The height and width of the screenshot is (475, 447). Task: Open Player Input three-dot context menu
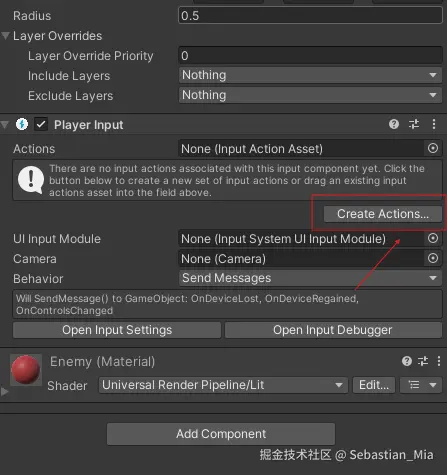pyautogui.click(x=434, y=124)
